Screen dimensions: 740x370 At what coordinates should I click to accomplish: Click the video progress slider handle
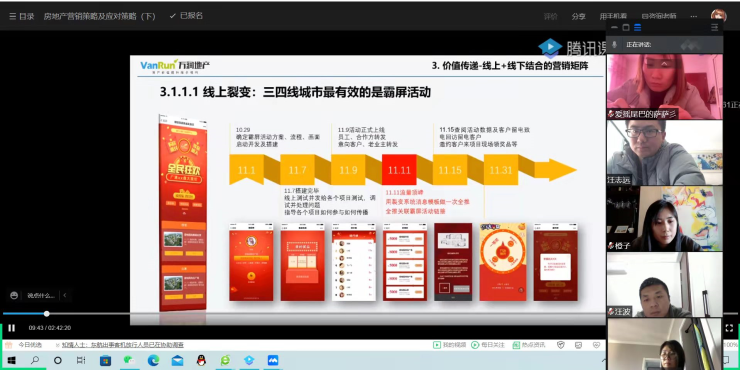click(x=46, y=314)
